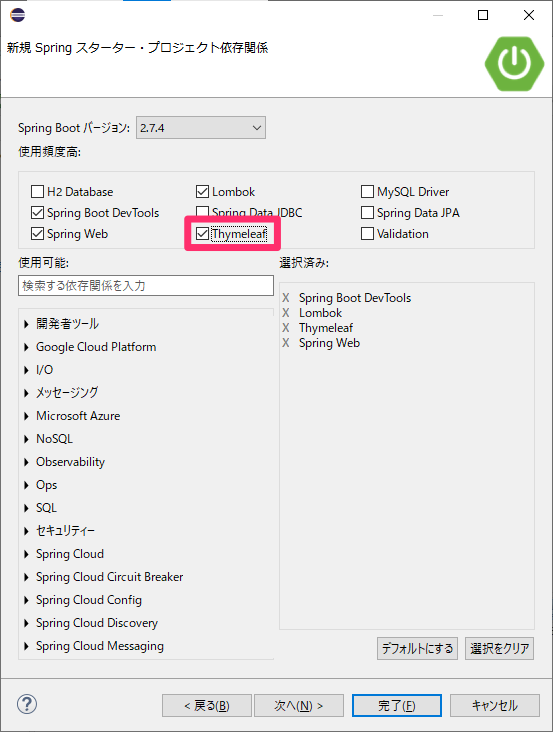This screenshot has width=553, height=732.
Task: Open the Spring Boot version dropdown
Action: (x=201, y=127)
